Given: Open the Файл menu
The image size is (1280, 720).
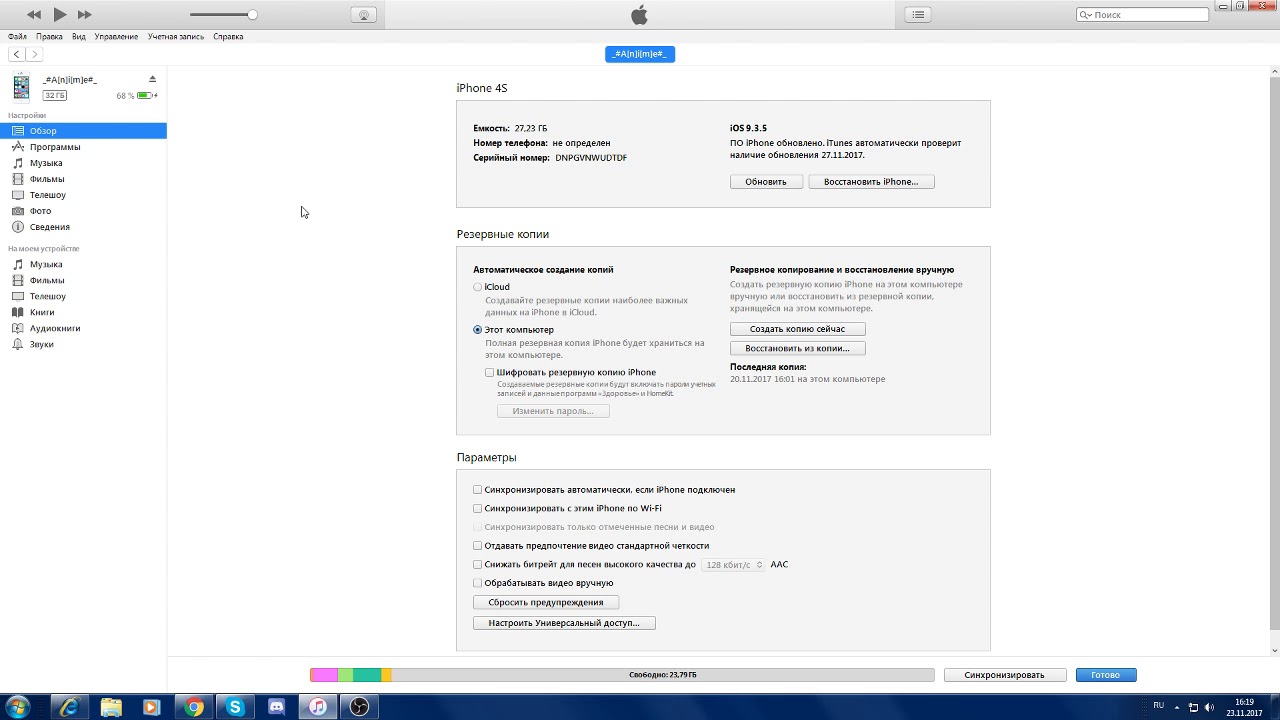Looking at the screenshot, I should [x=17, y=36].
